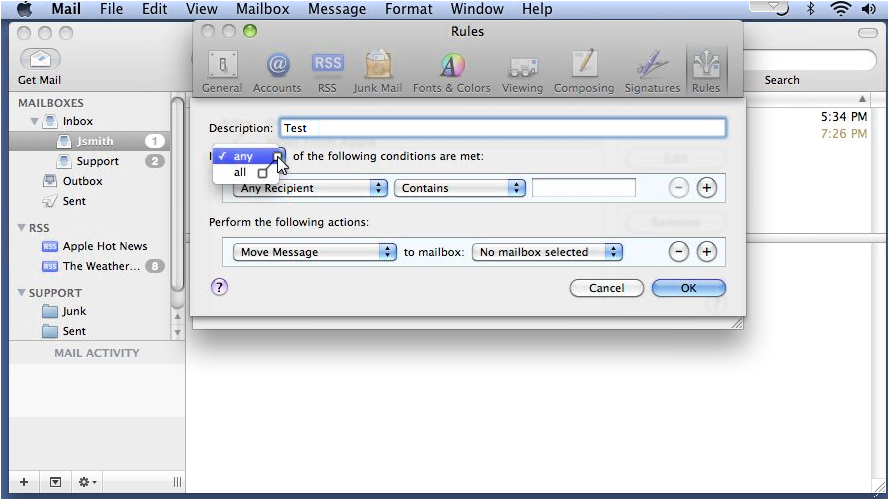Select the Apple Hot News RSS feed
This screenshot has width=889, height=500.
[x=95, y=246]
